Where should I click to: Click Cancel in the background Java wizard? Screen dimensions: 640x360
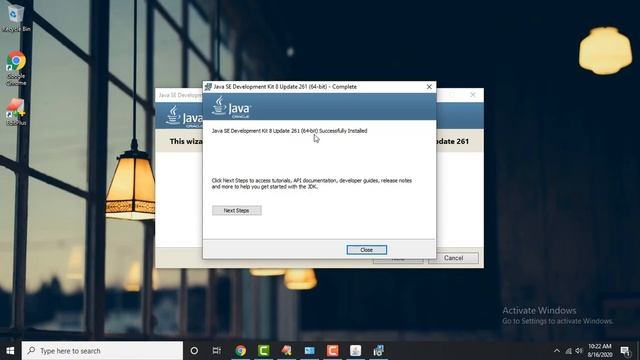click(x=453, y=258)
